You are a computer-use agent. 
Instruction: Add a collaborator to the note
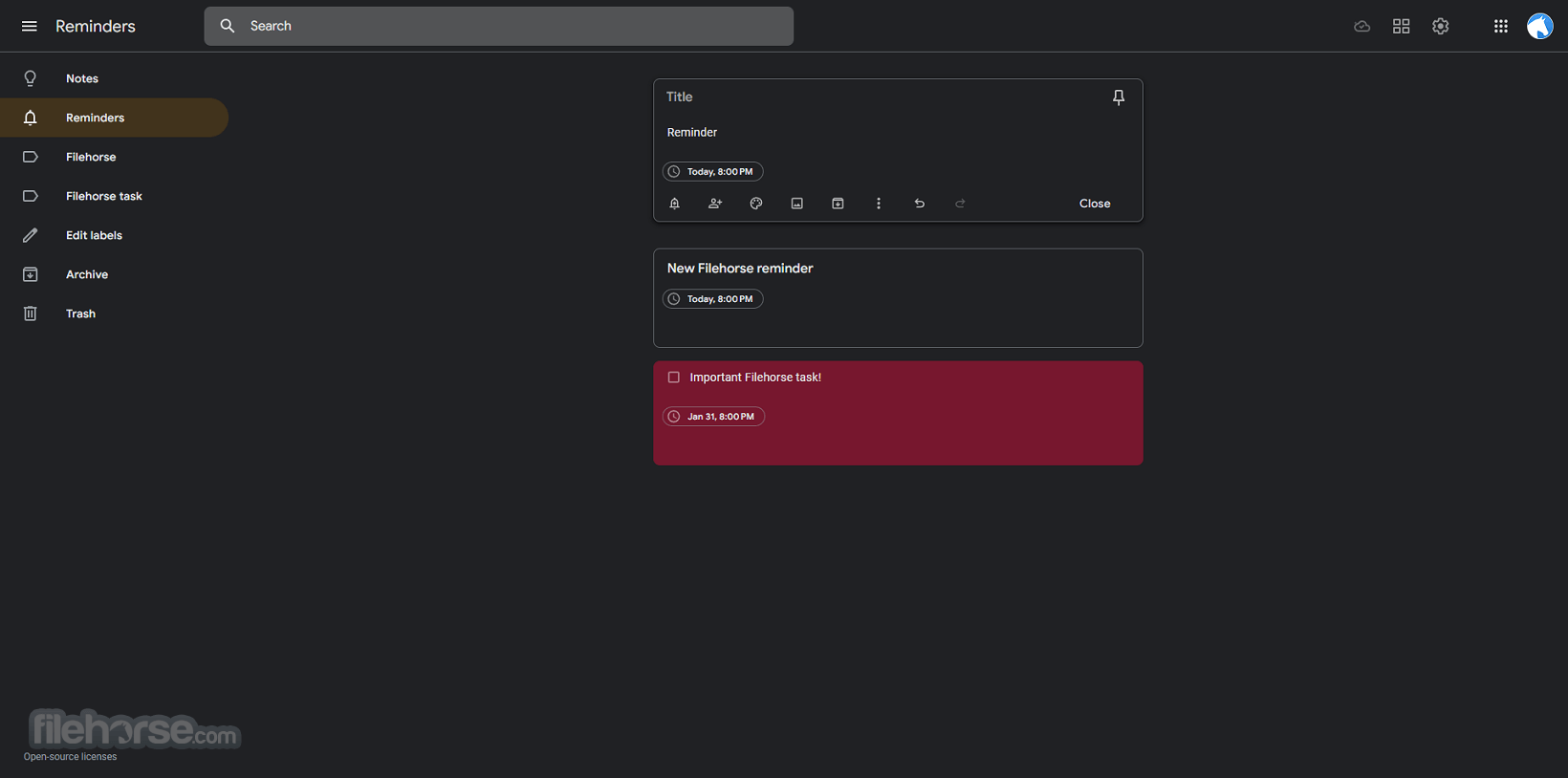click(x=715, y=204)
